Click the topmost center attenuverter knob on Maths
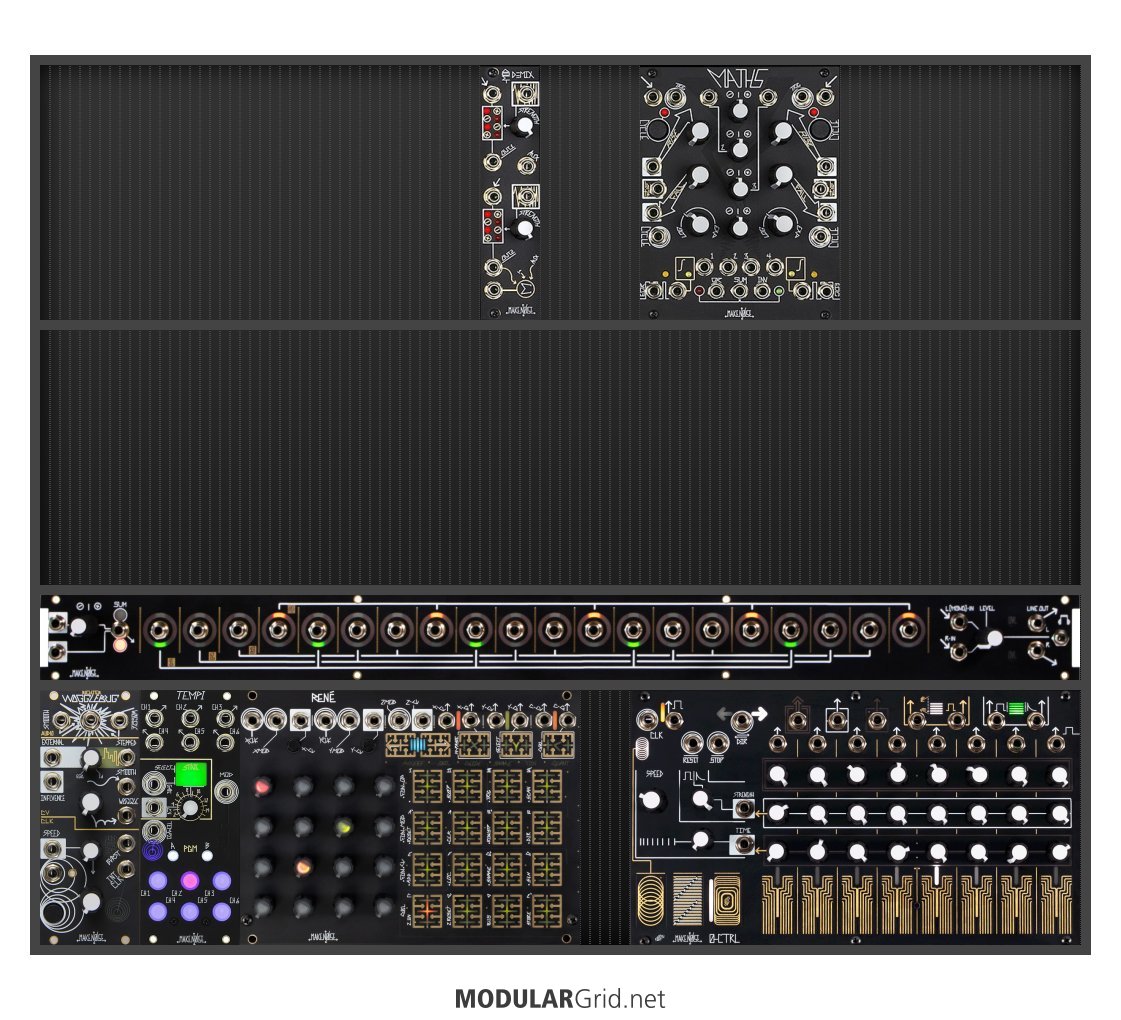The image size is (1121, 1020). pyautogui.click(x=740, y=109)
